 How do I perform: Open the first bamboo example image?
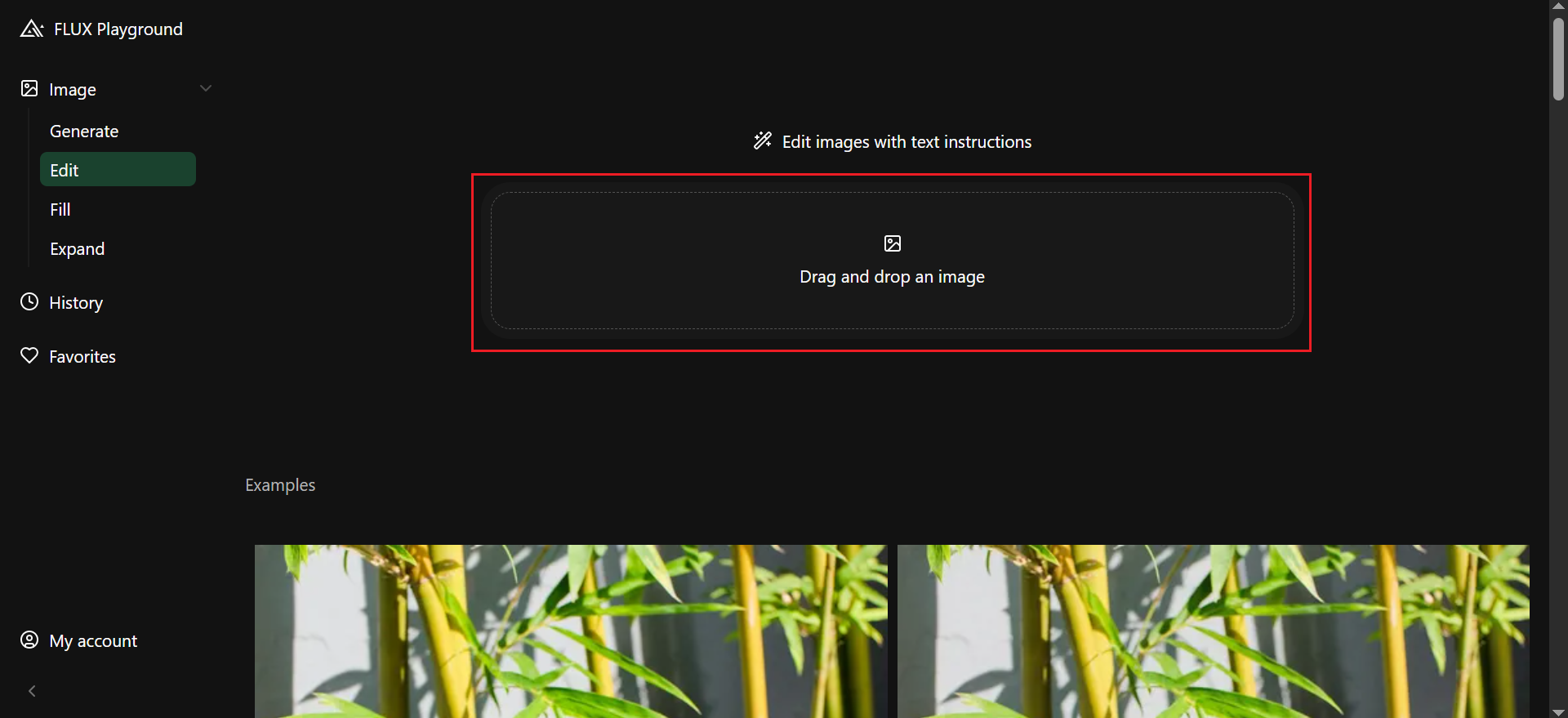click(x=571, y=631)
